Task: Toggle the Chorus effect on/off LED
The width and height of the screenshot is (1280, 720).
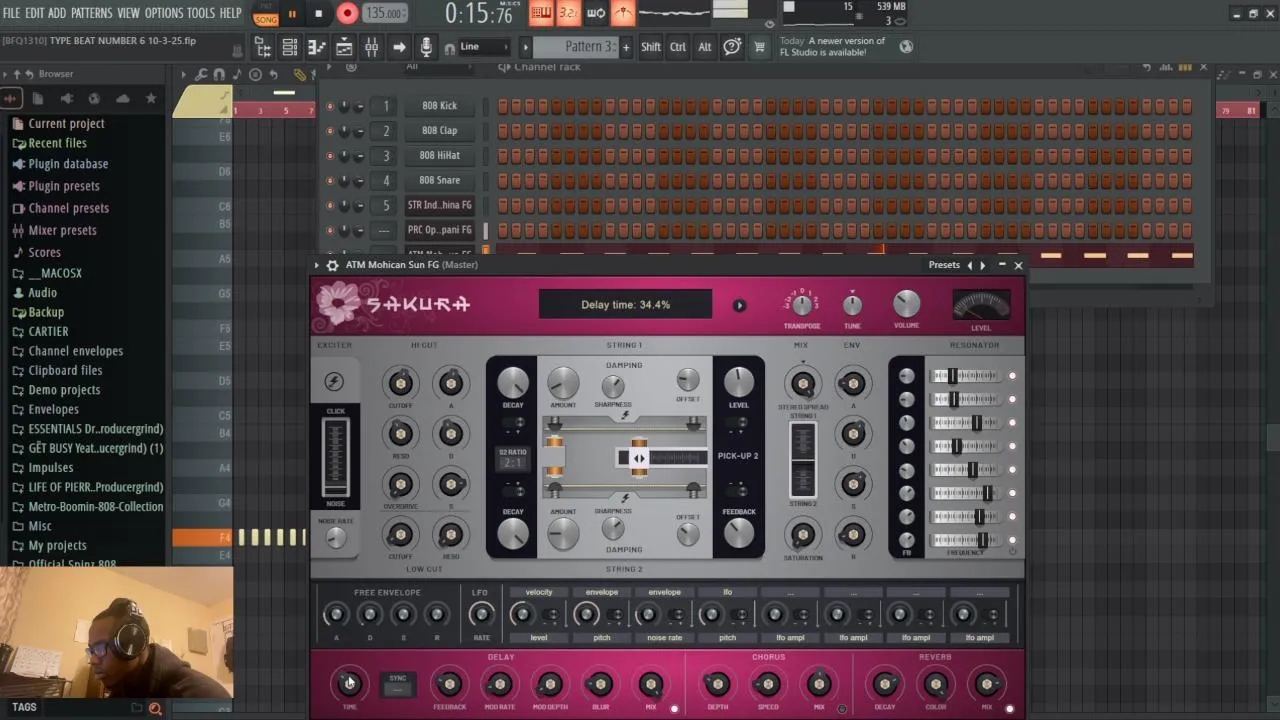Action: pyautogui.click(x=842, y=709)
